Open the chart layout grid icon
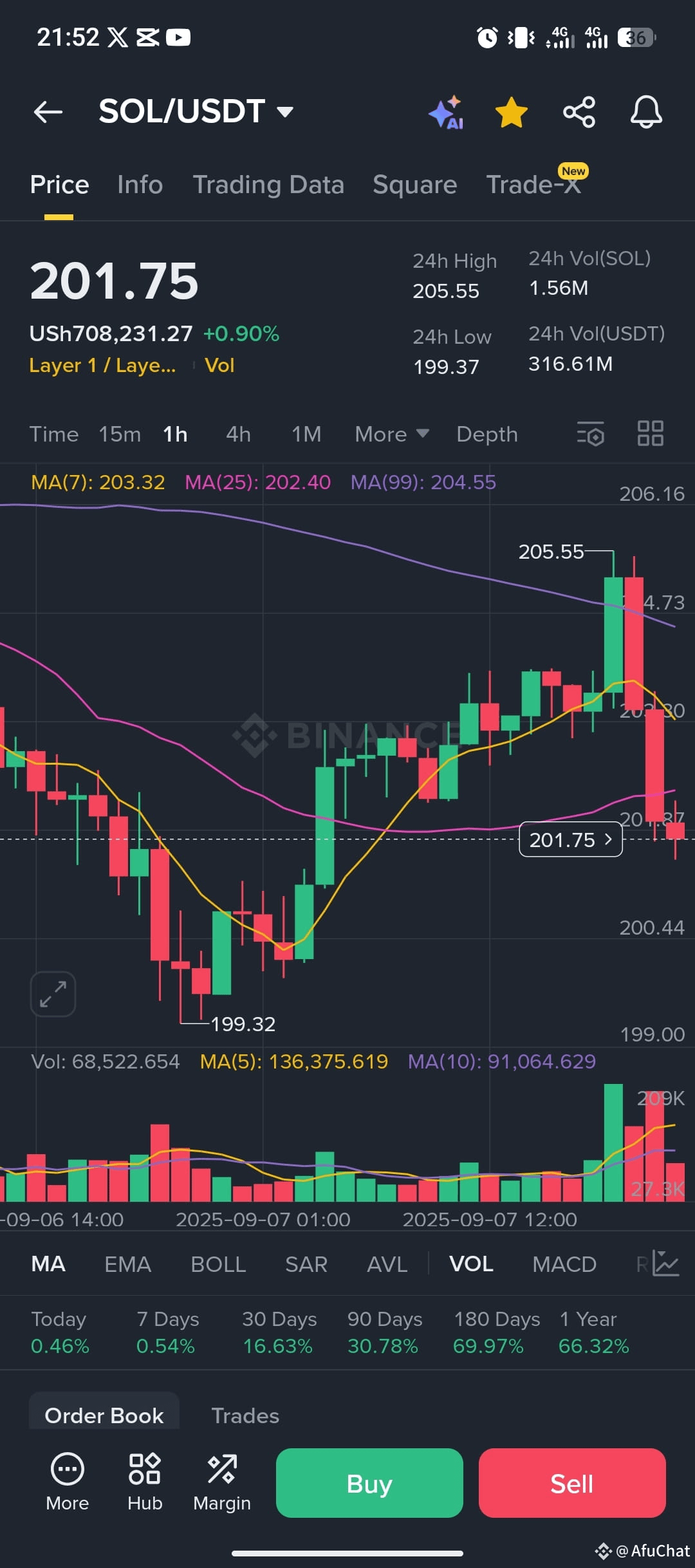 coord(651,433)
